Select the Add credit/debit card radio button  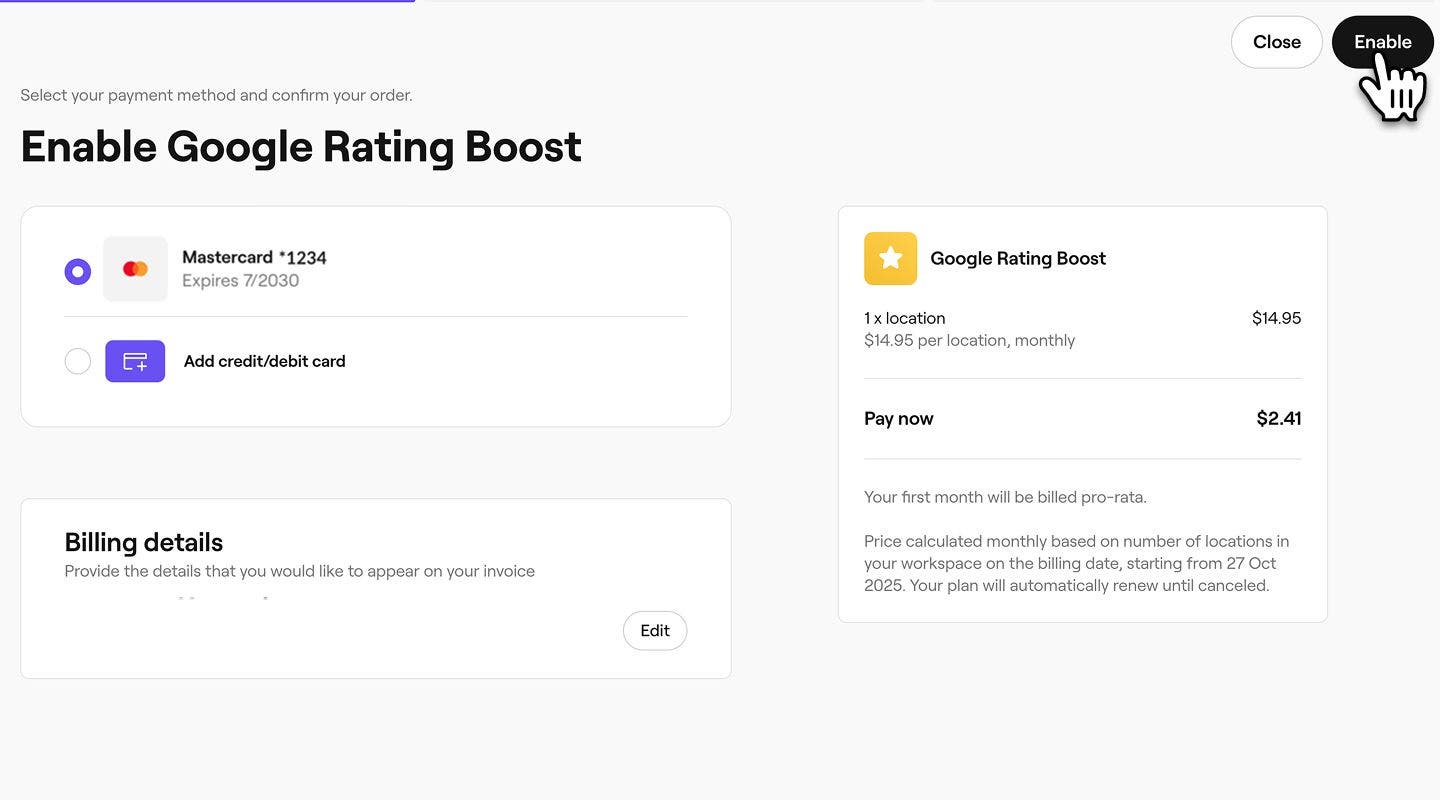tap(78, 361)
